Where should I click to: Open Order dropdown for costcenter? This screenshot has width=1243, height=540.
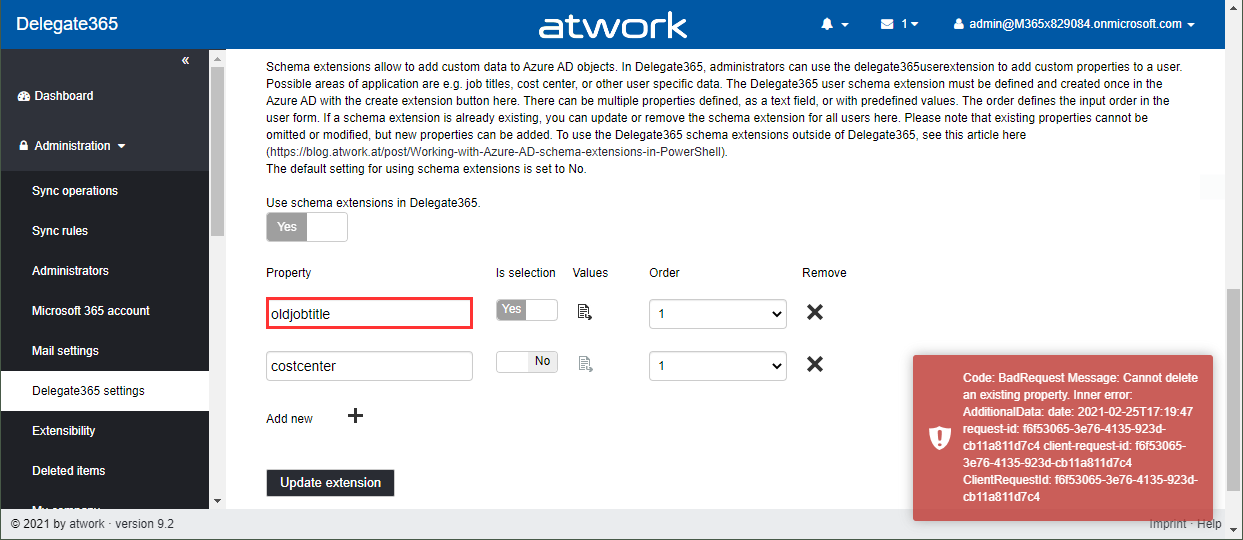pyautogui.click(x=718, y=366)
